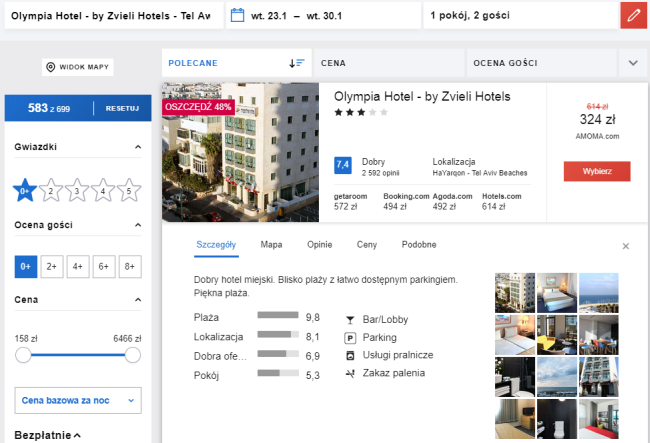Close the hotel details panel

coord(626,246)
